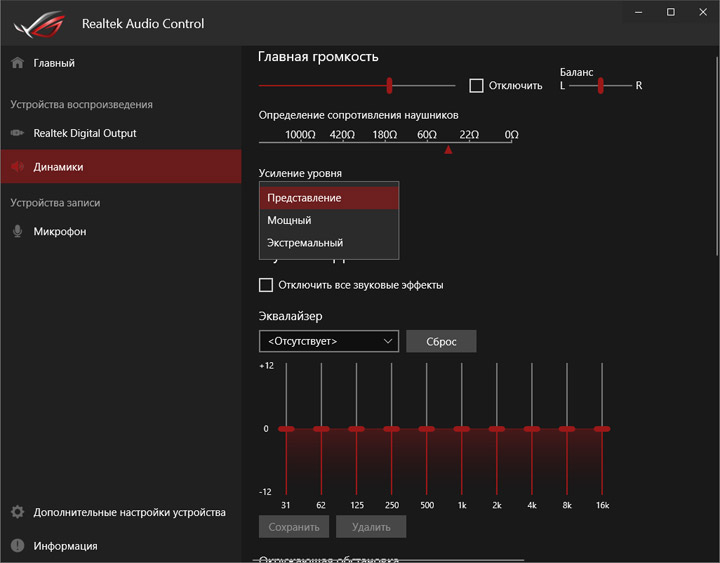Click the ROG logo icon
720x563 pixels.
click(39, 24)
